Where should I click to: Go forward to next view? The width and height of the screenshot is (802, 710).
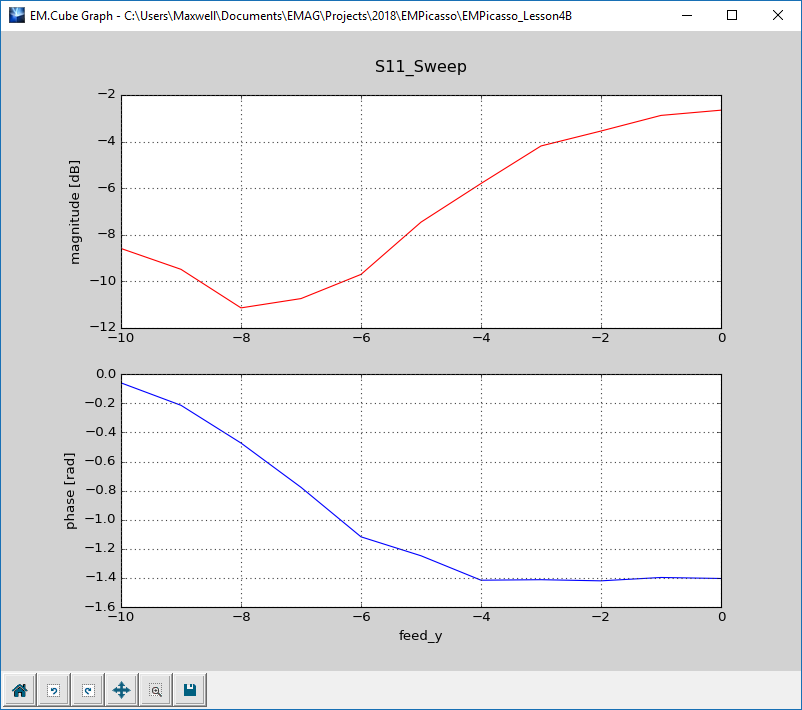87,690
